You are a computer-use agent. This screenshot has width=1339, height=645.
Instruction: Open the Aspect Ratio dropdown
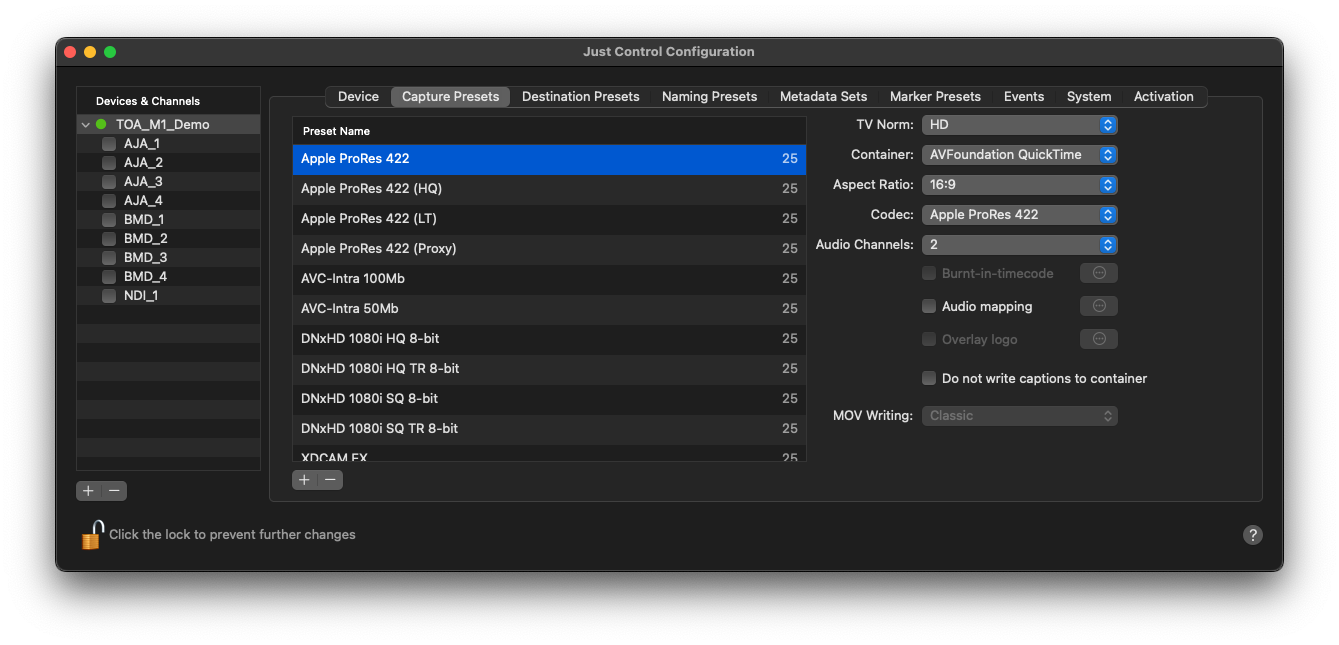point(1019,185)
